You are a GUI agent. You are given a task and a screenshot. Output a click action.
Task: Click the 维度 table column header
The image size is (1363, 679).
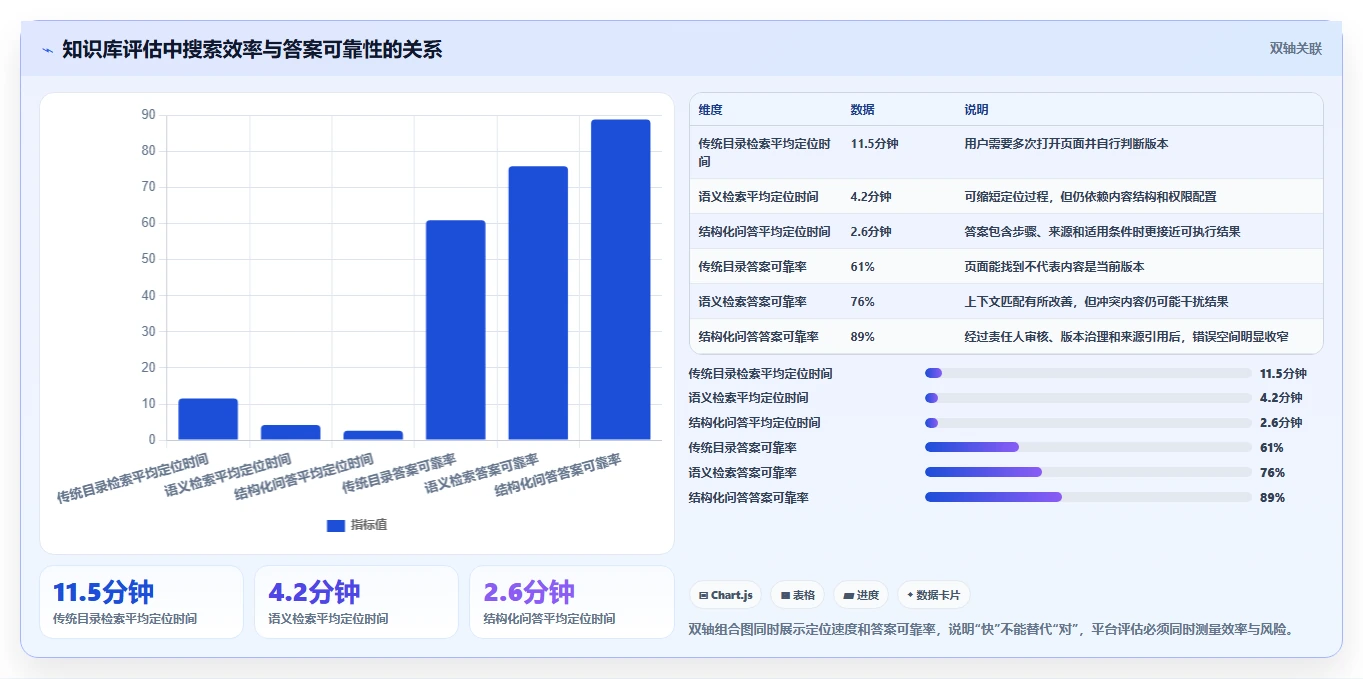710,109
